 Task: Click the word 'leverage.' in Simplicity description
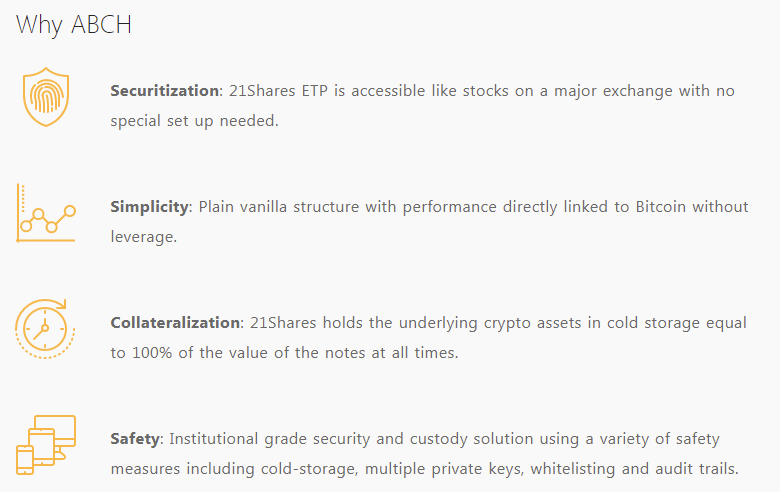144,237
